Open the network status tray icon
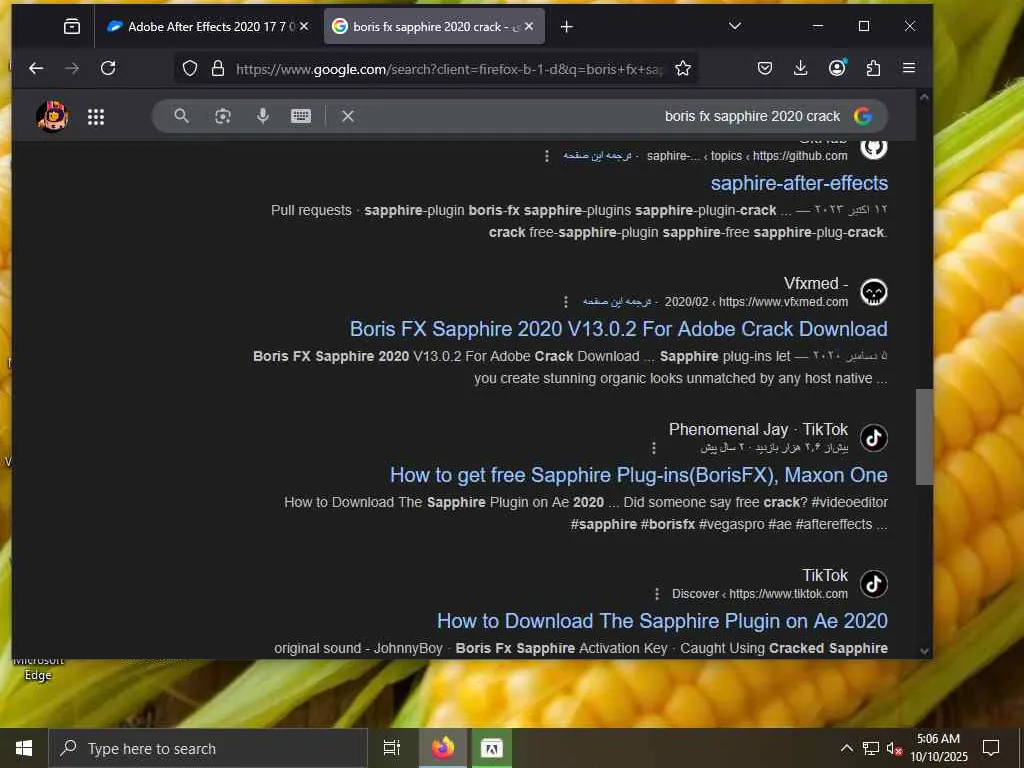Viewport: 1024px width, 768px height. (871, 748)
